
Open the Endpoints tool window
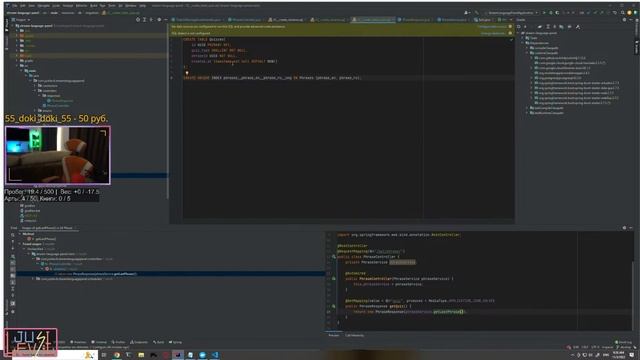139,342
